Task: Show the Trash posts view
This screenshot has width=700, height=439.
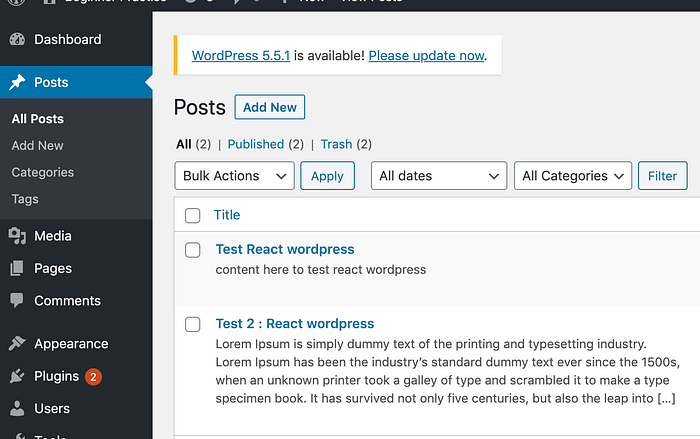Action: (336, 144)
